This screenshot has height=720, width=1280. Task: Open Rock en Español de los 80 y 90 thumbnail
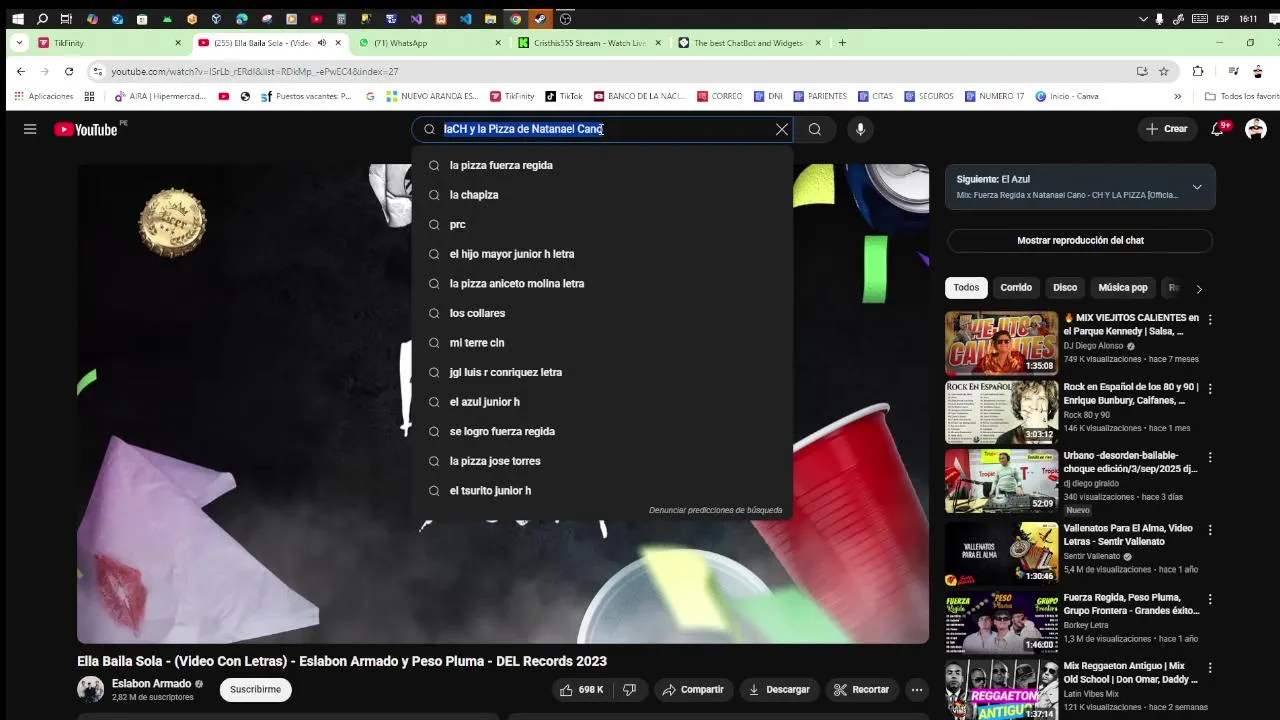pyautogui.click(x=1001, y=412)
